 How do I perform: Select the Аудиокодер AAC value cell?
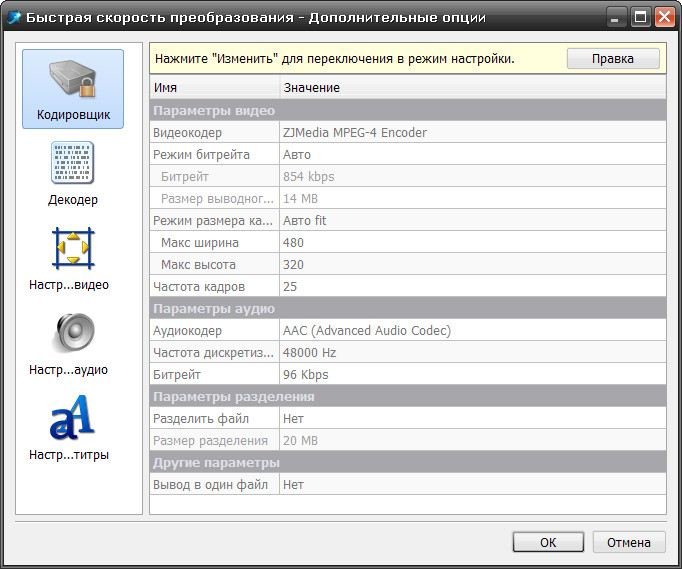473,330
